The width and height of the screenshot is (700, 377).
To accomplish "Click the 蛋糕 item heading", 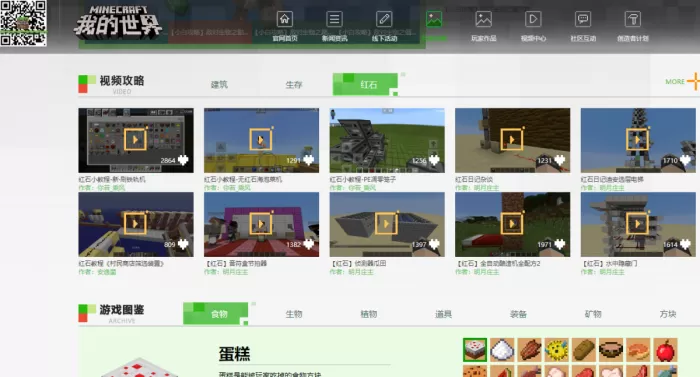I will [234, 353].
